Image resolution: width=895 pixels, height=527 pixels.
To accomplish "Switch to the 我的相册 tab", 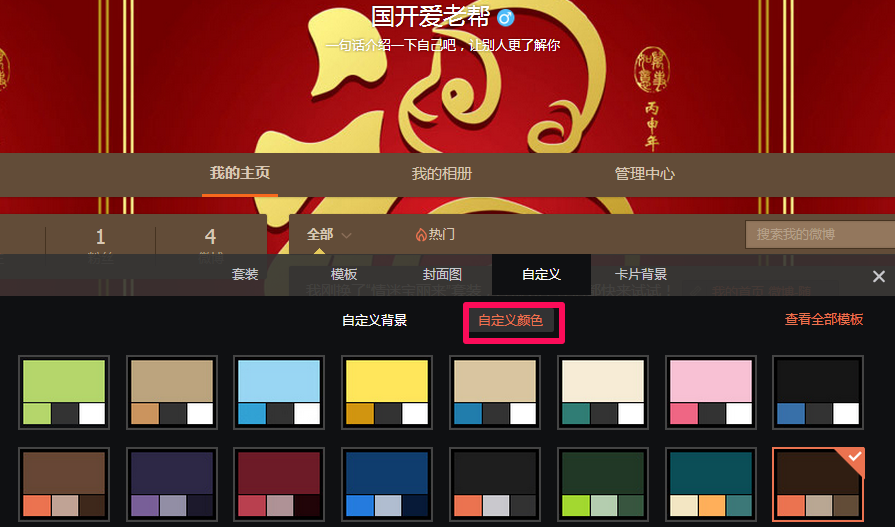I will 441,173.
